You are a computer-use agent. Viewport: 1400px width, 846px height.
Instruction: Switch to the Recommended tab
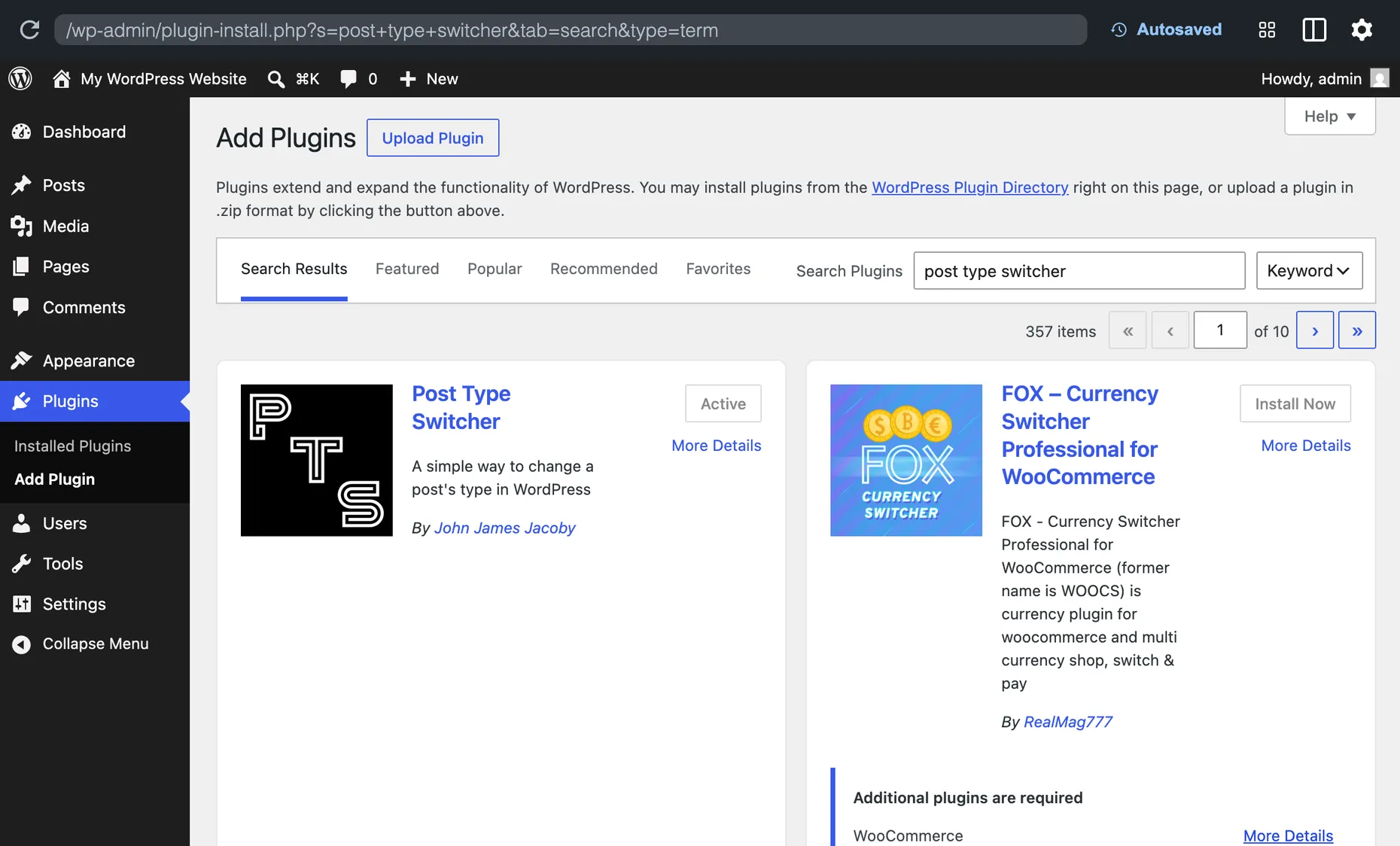pos(604,269)
